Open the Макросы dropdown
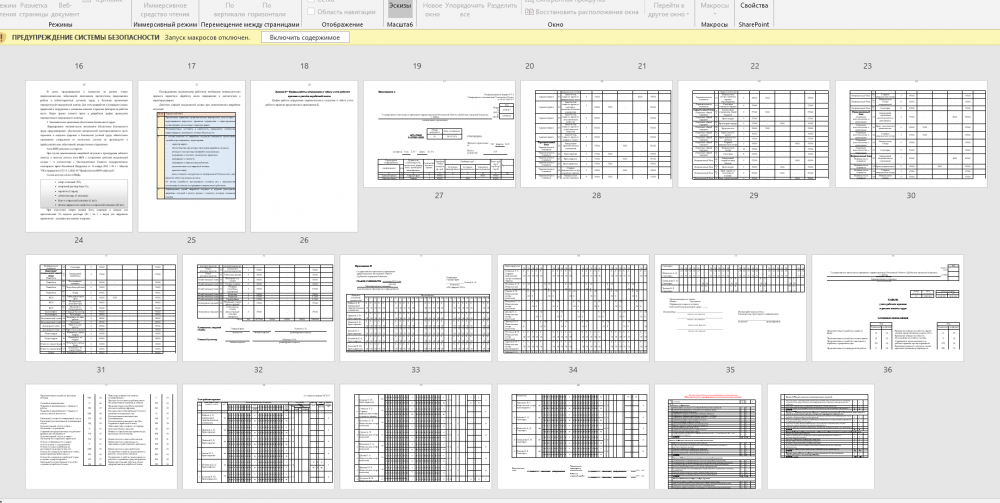Screen dimensions: 1000x503 click(x=714, y=8)
